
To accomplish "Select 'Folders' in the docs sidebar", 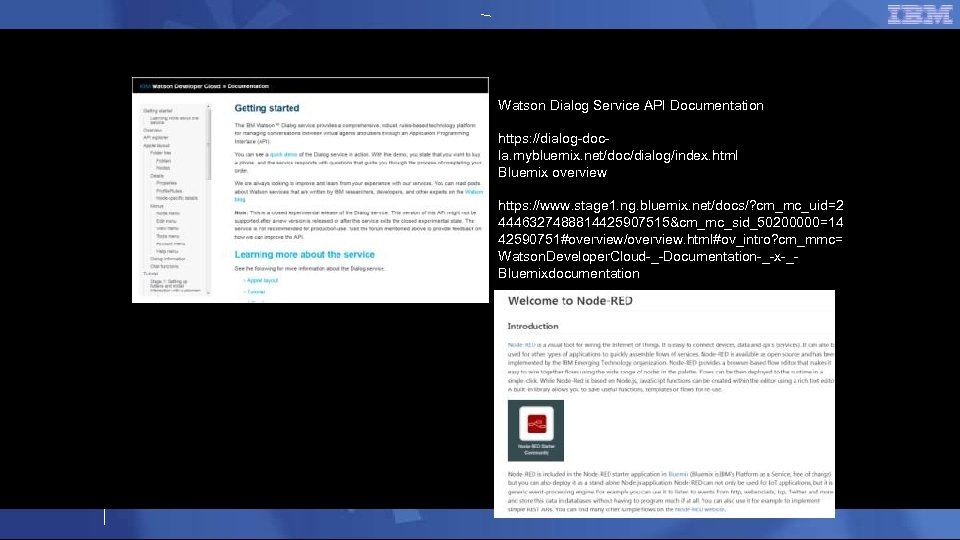I will 163,160.
